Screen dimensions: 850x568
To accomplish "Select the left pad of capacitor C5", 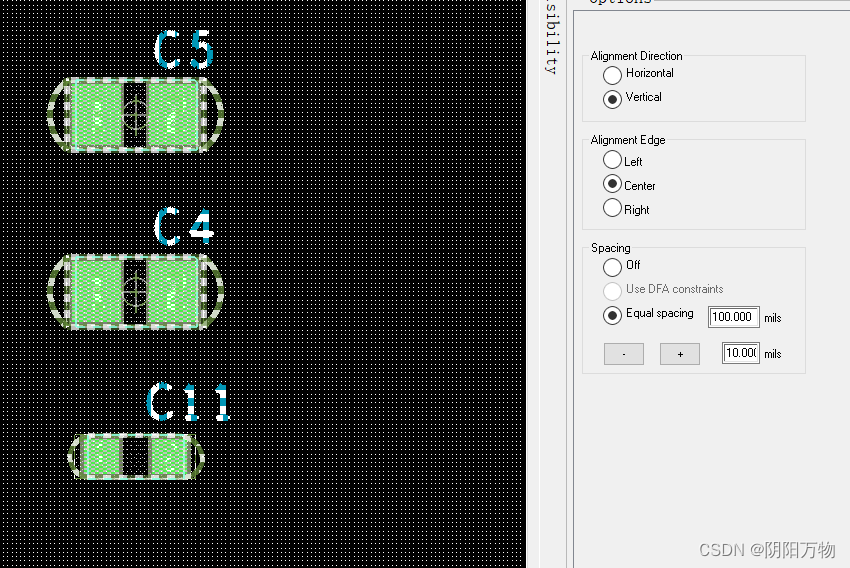I will pyautogui.click(x=96, y=115).
